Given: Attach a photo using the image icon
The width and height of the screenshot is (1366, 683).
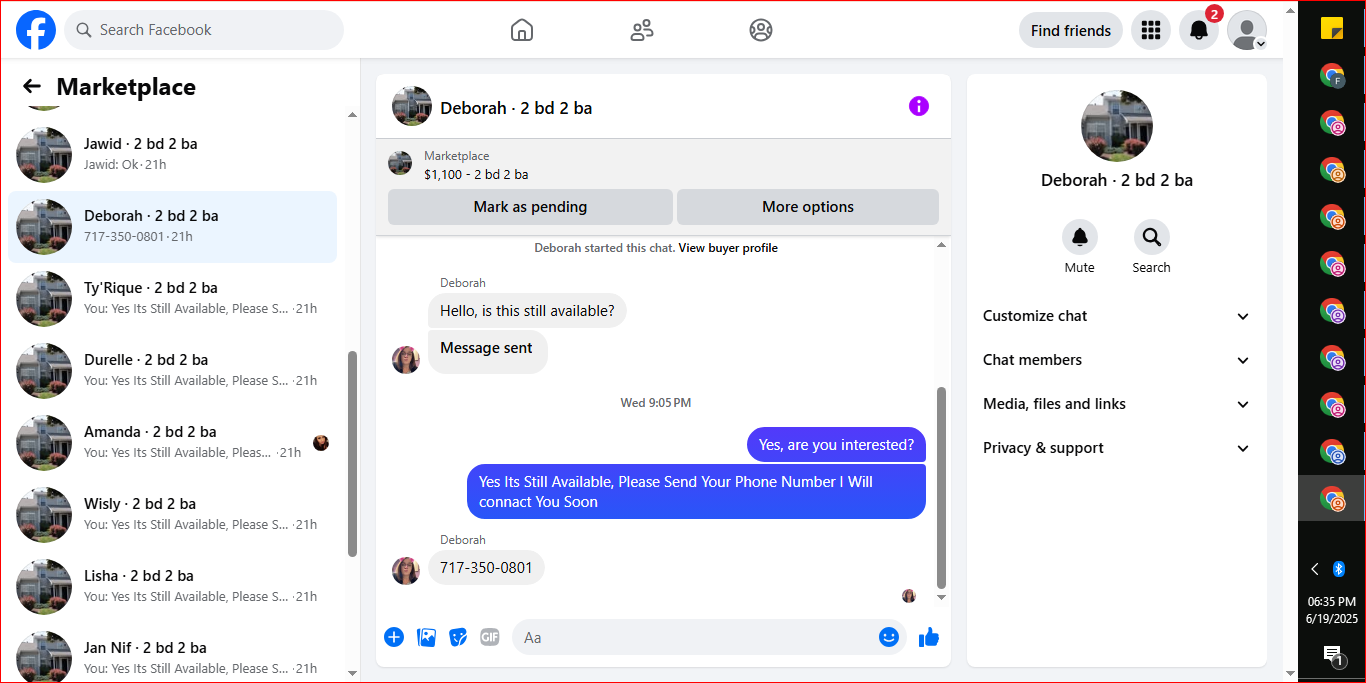Looking at the screenshot, I should (x=427, y=637).
